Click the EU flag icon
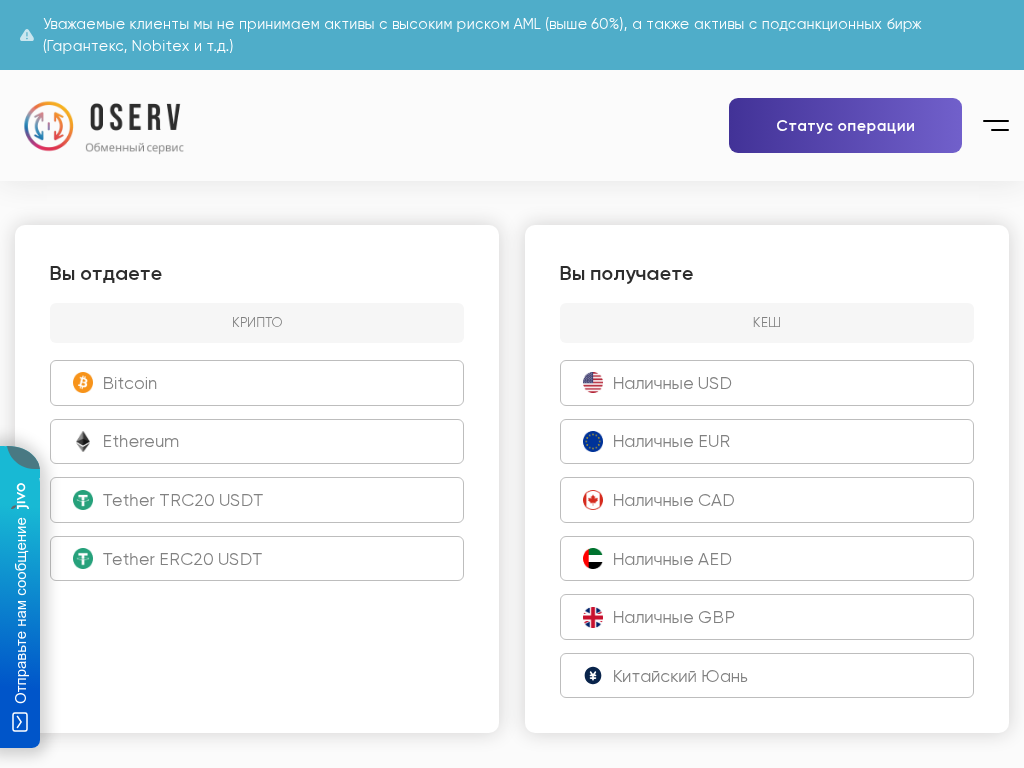The image size is (1024, 768). [593, 441]
